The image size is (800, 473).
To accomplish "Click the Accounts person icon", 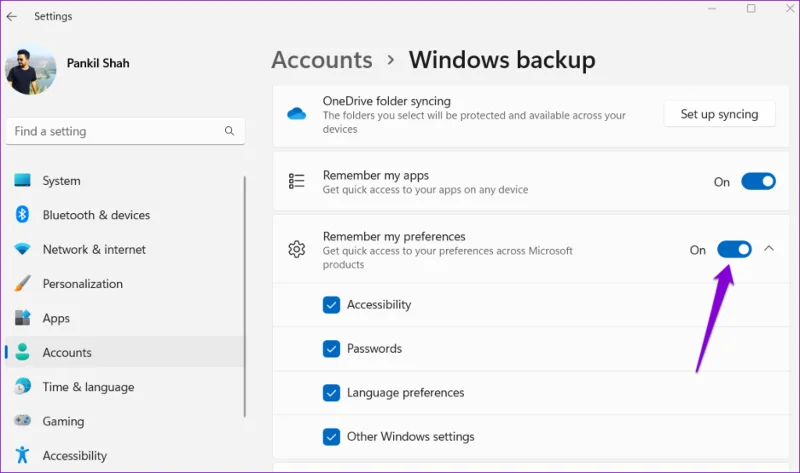I will 22,352.
